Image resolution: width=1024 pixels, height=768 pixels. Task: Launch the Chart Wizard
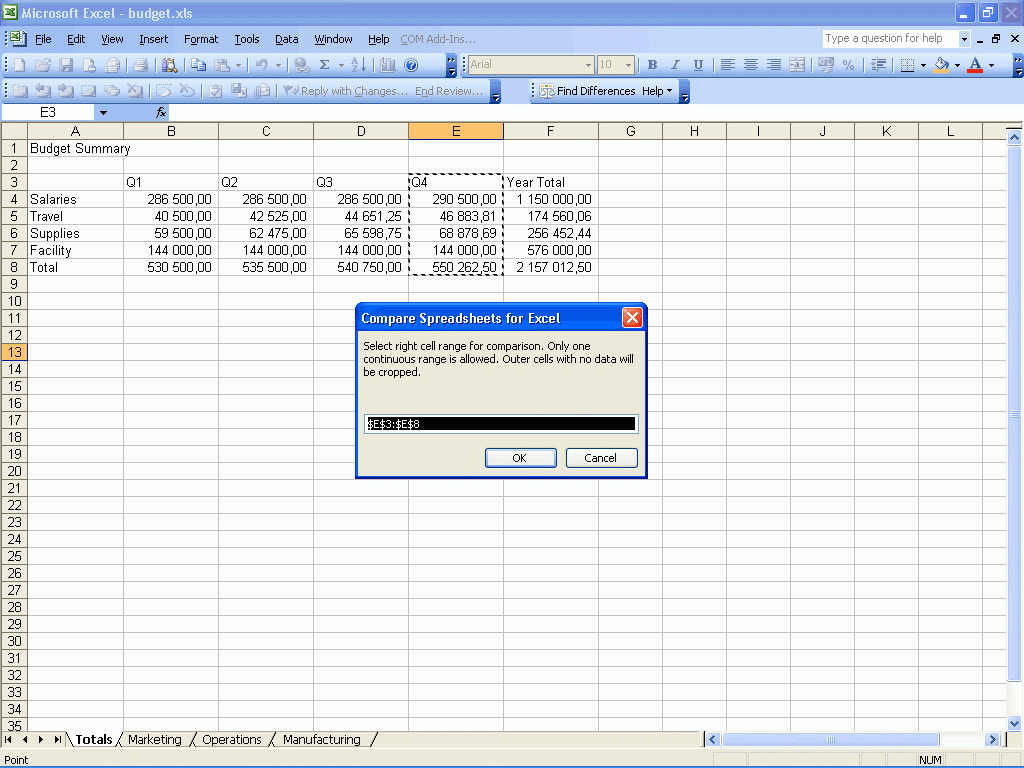[387, 64]
